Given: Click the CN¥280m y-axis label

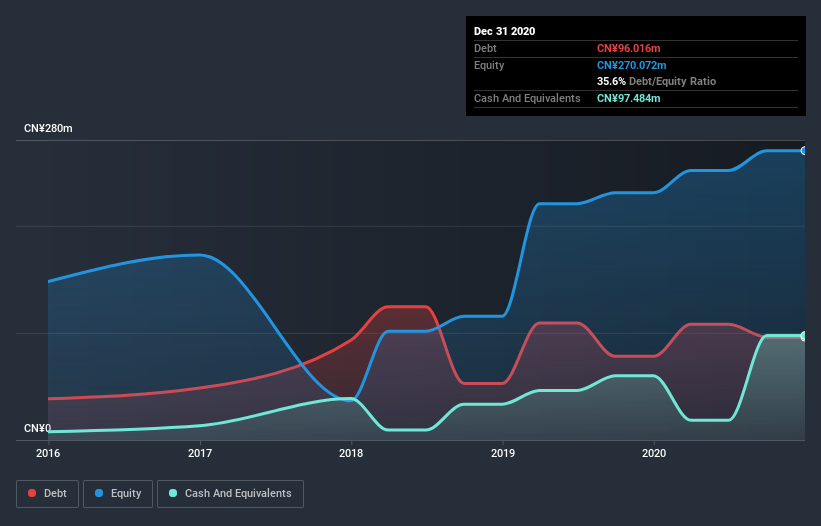Looking at the screenshot, I should point(48,128).
